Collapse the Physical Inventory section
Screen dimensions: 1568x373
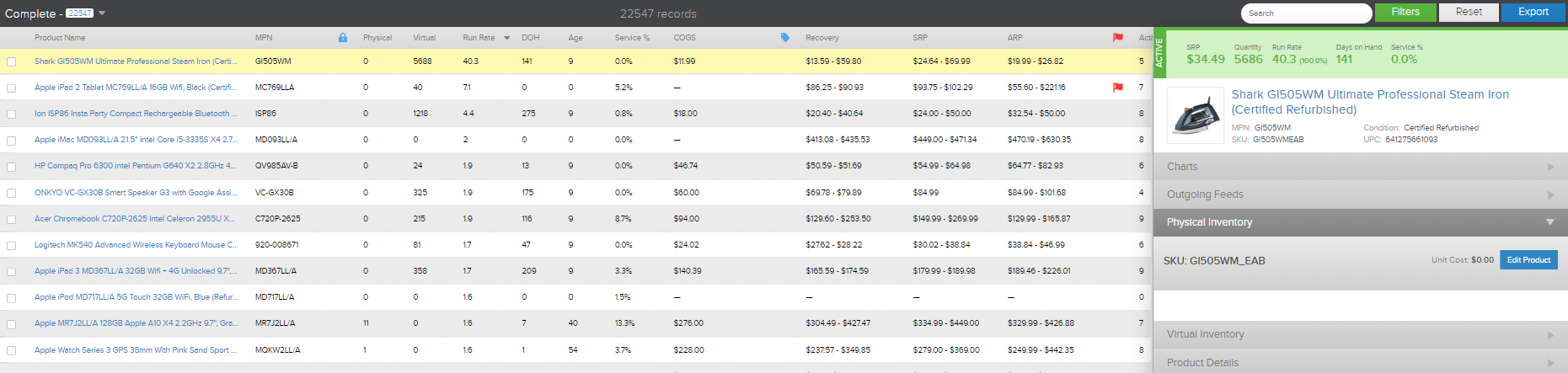(1361, 222)
